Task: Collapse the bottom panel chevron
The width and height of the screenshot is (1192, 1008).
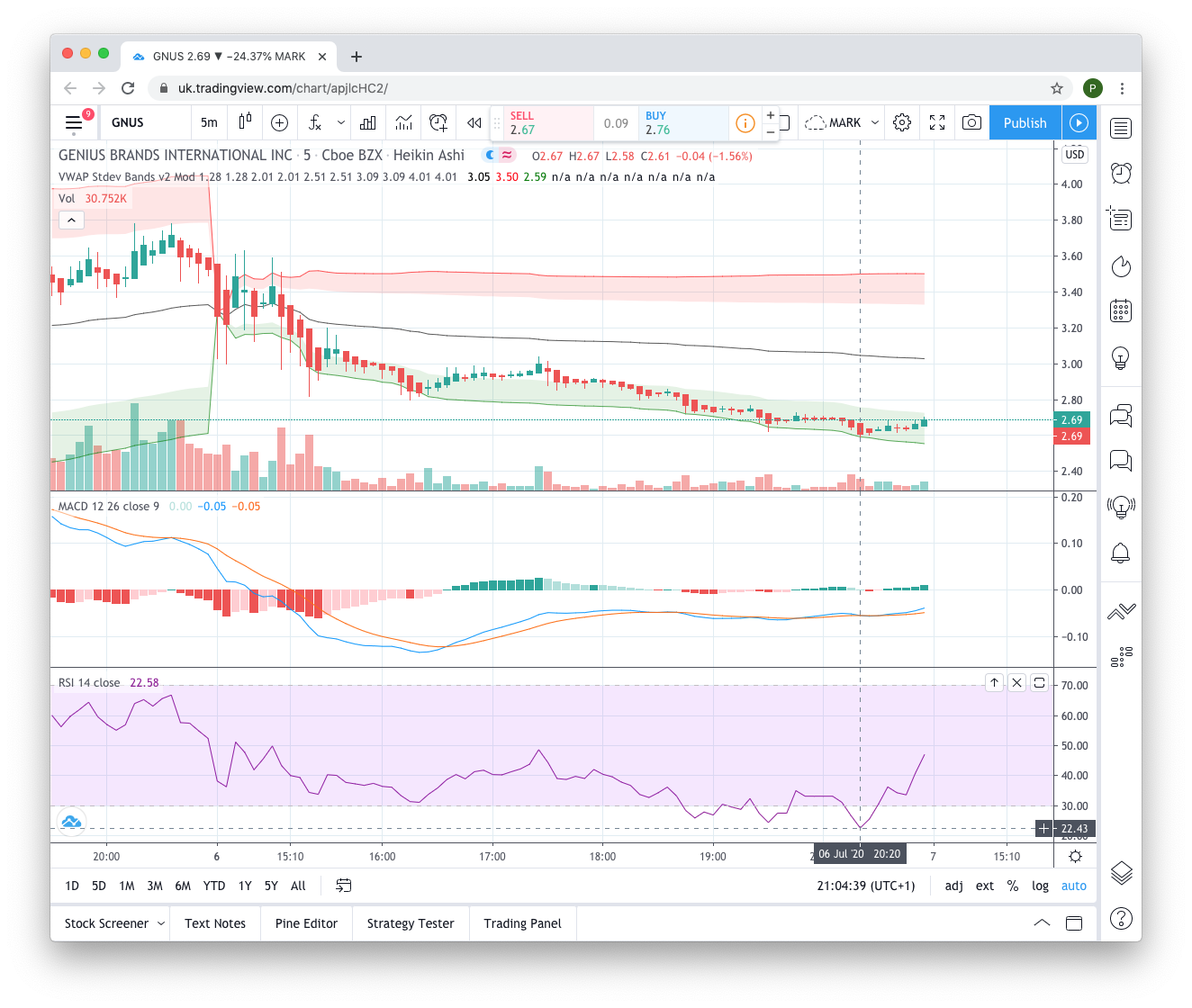Action: pos(1042,923)
